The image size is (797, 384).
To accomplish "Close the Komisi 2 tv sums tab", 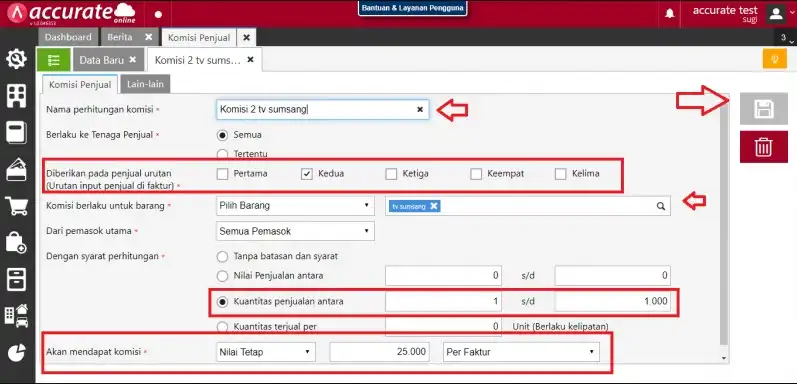I will coord(250,60).
